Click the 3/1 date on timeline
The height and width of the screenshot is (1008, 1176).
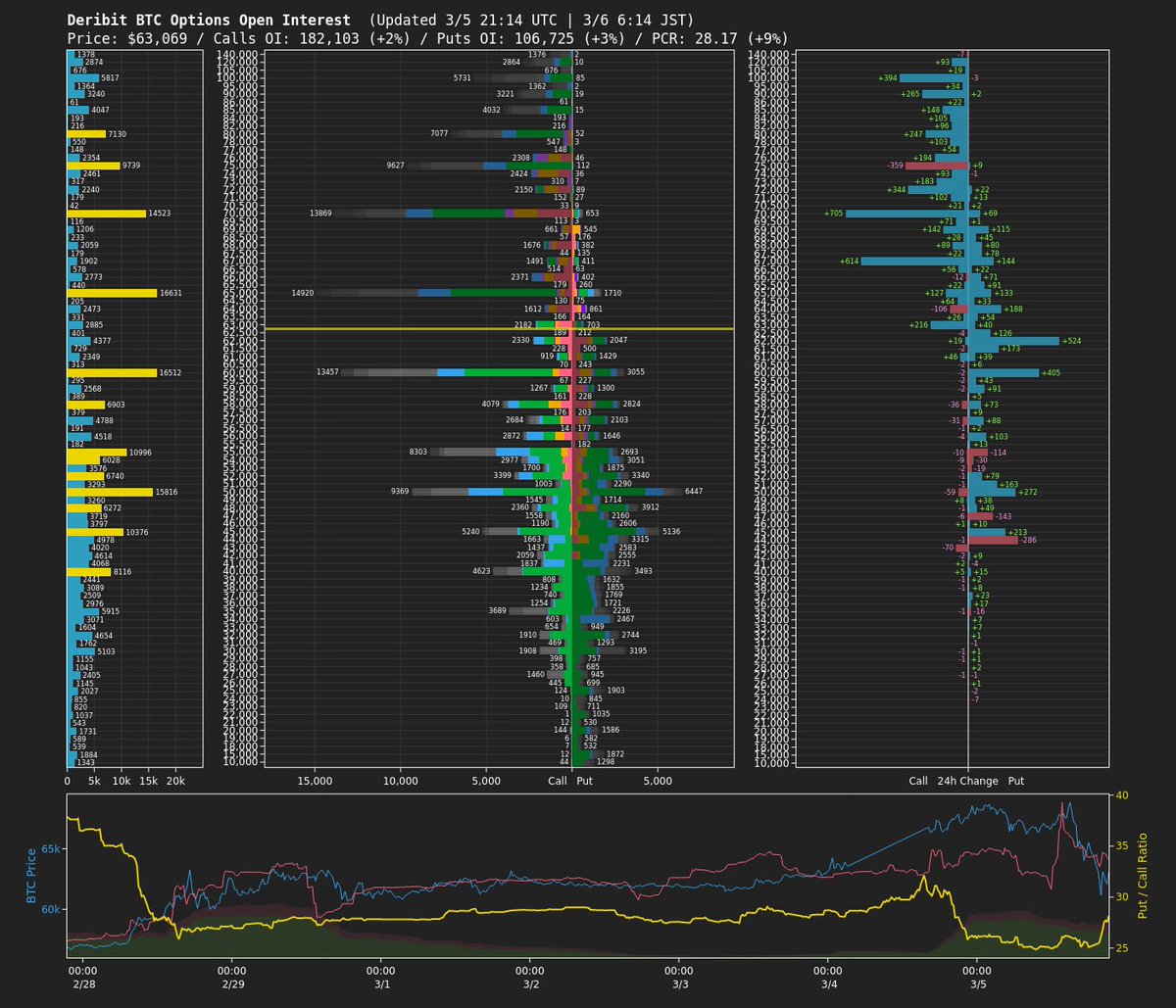point(381,984)
